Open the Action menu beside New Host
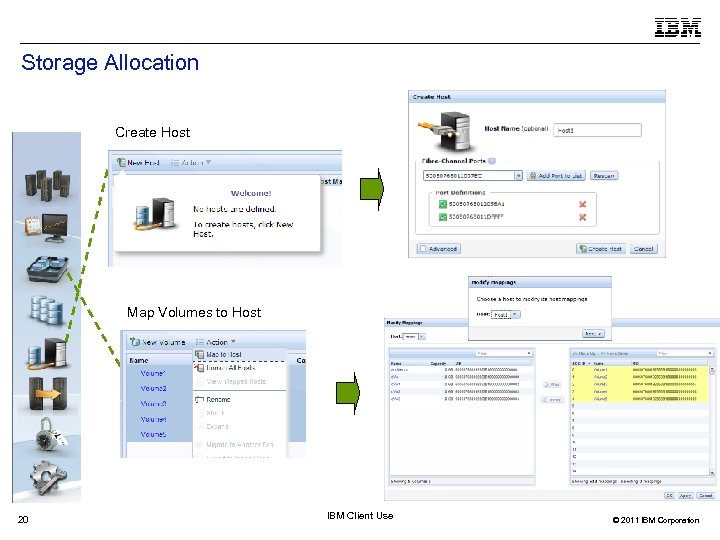The width and height of the screenshot is (720, 540). click(x=191, y=163)
